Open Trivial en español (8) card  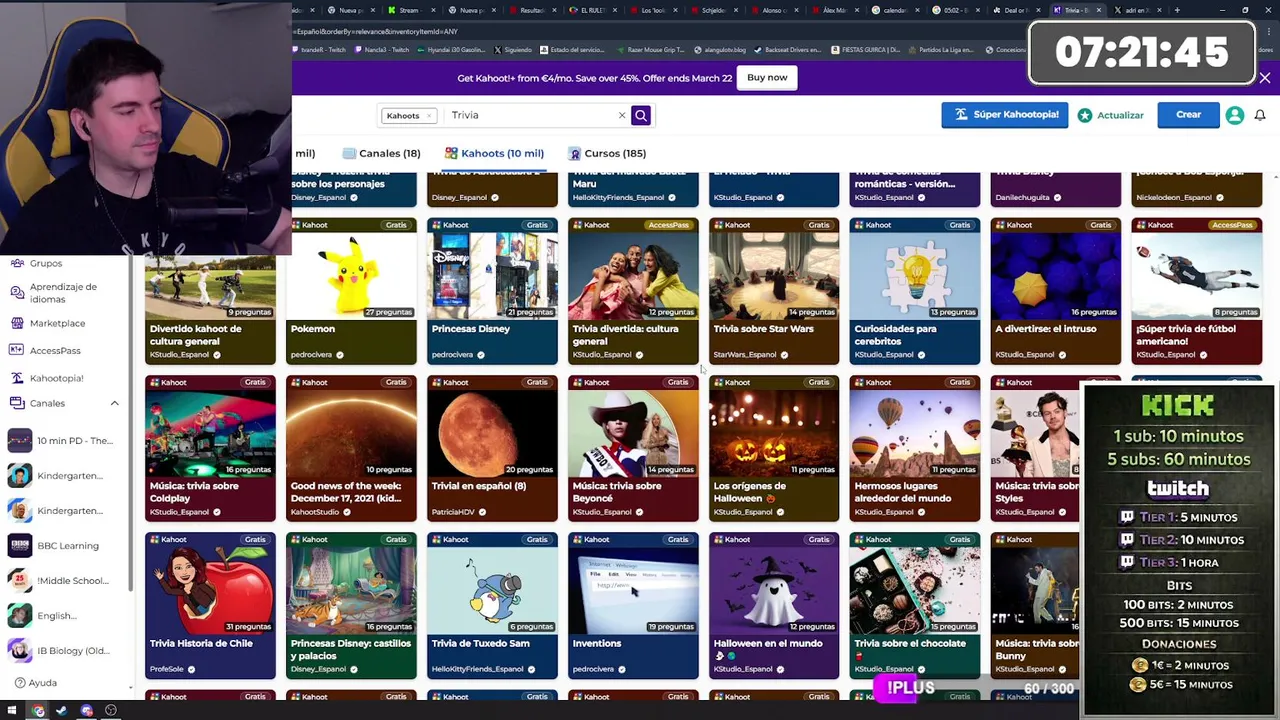pyautogui.click(x=492, y=448)
